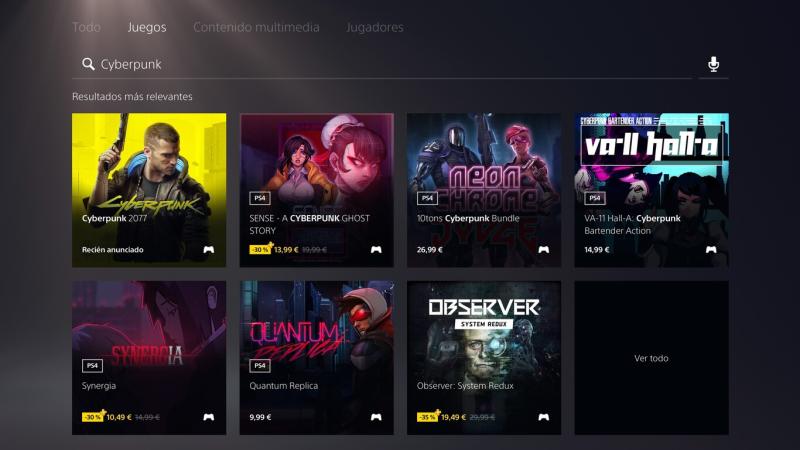Click controller icon on Synergia tile
Viewport: 800px width, 450px height.
click(x=209, y=417)
